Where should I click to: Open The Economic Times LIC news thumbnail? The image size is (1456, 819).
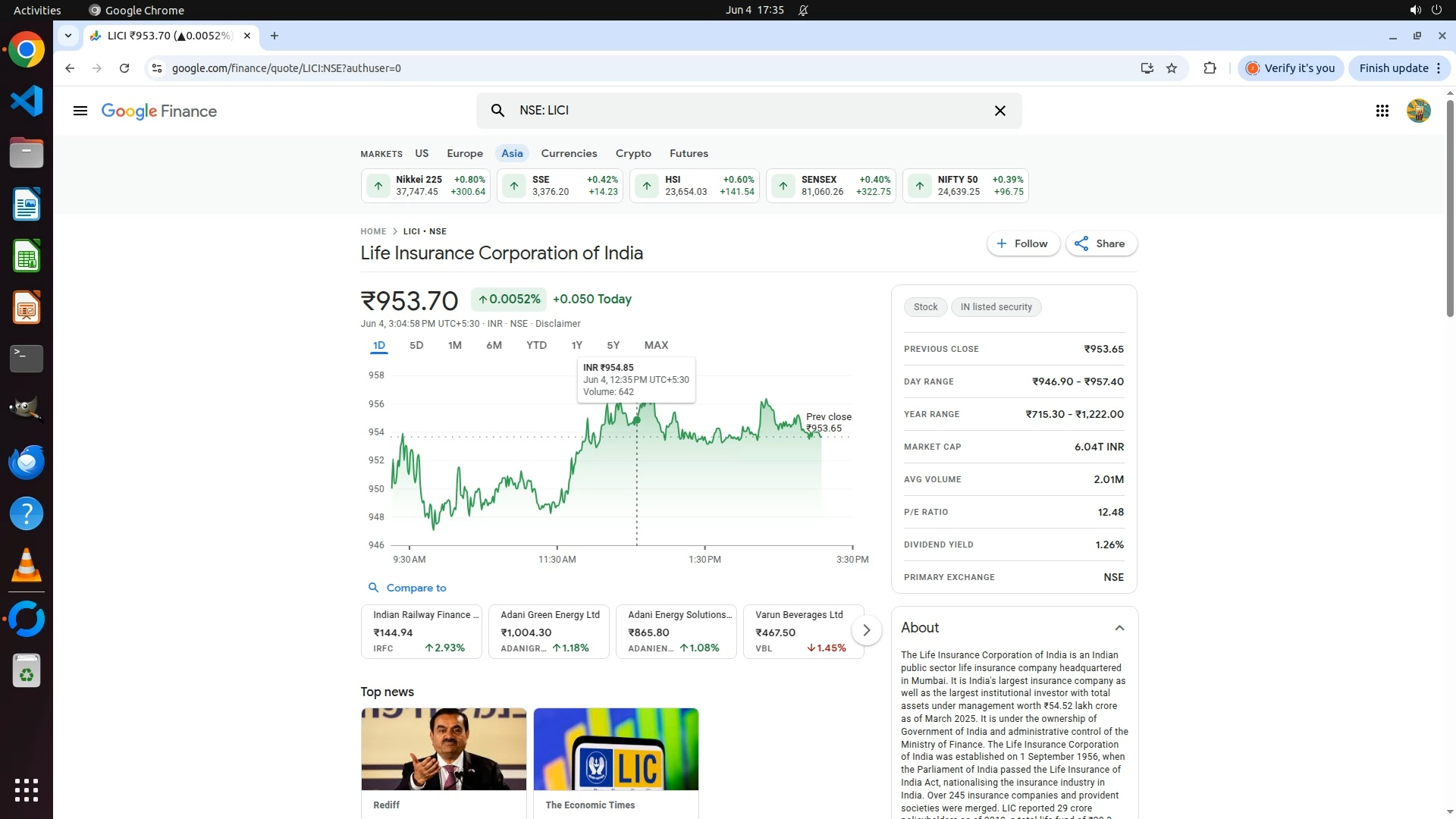pyautogui.click(x=616, y=749)
